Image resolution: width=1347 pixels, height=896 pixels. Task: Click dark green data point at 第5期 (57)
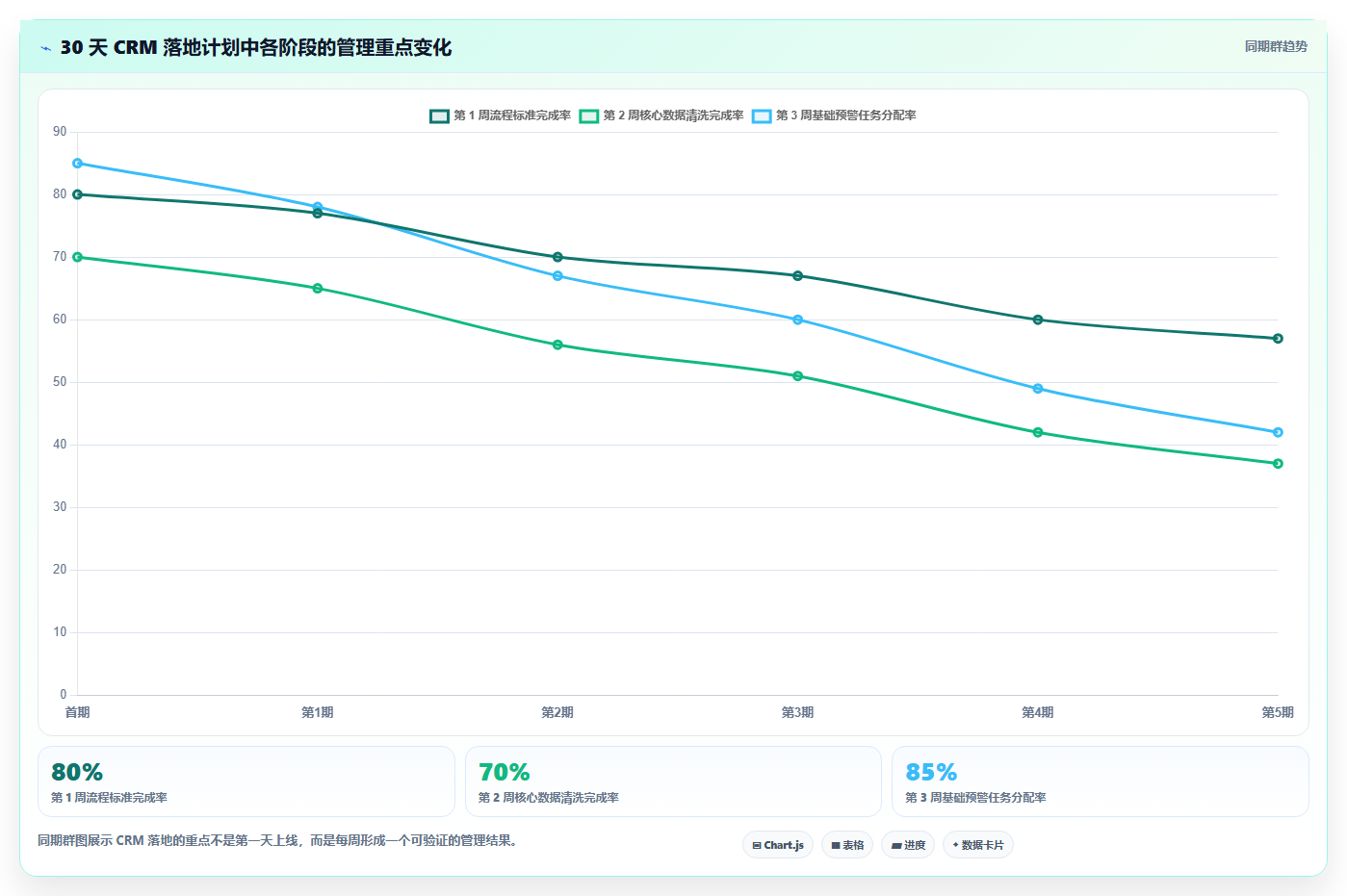1278,339
